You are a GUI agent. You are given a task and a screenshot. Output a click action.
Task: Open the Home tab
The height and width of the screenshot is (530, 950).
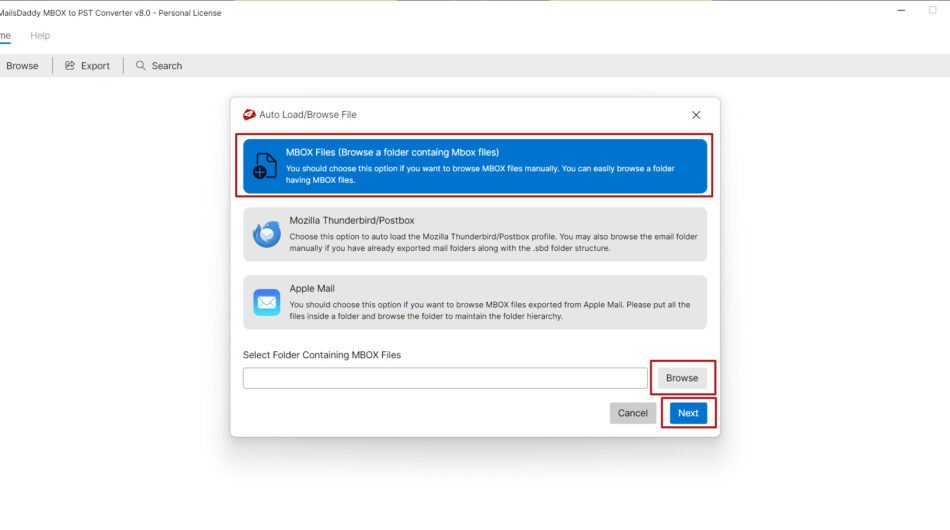point(5,36)
